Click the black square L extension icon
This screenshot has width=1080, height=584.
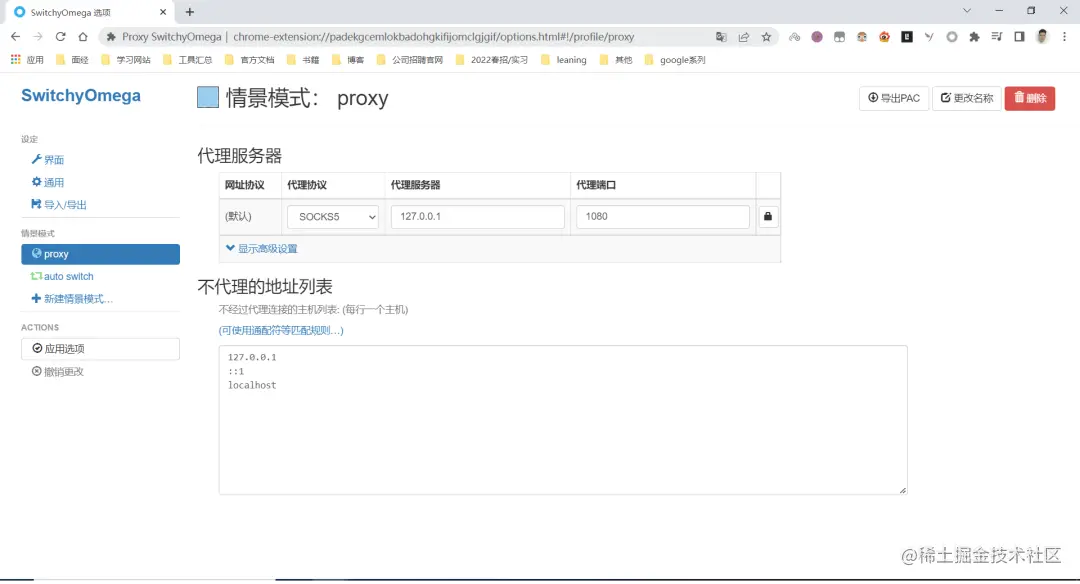tap(907, 37)
